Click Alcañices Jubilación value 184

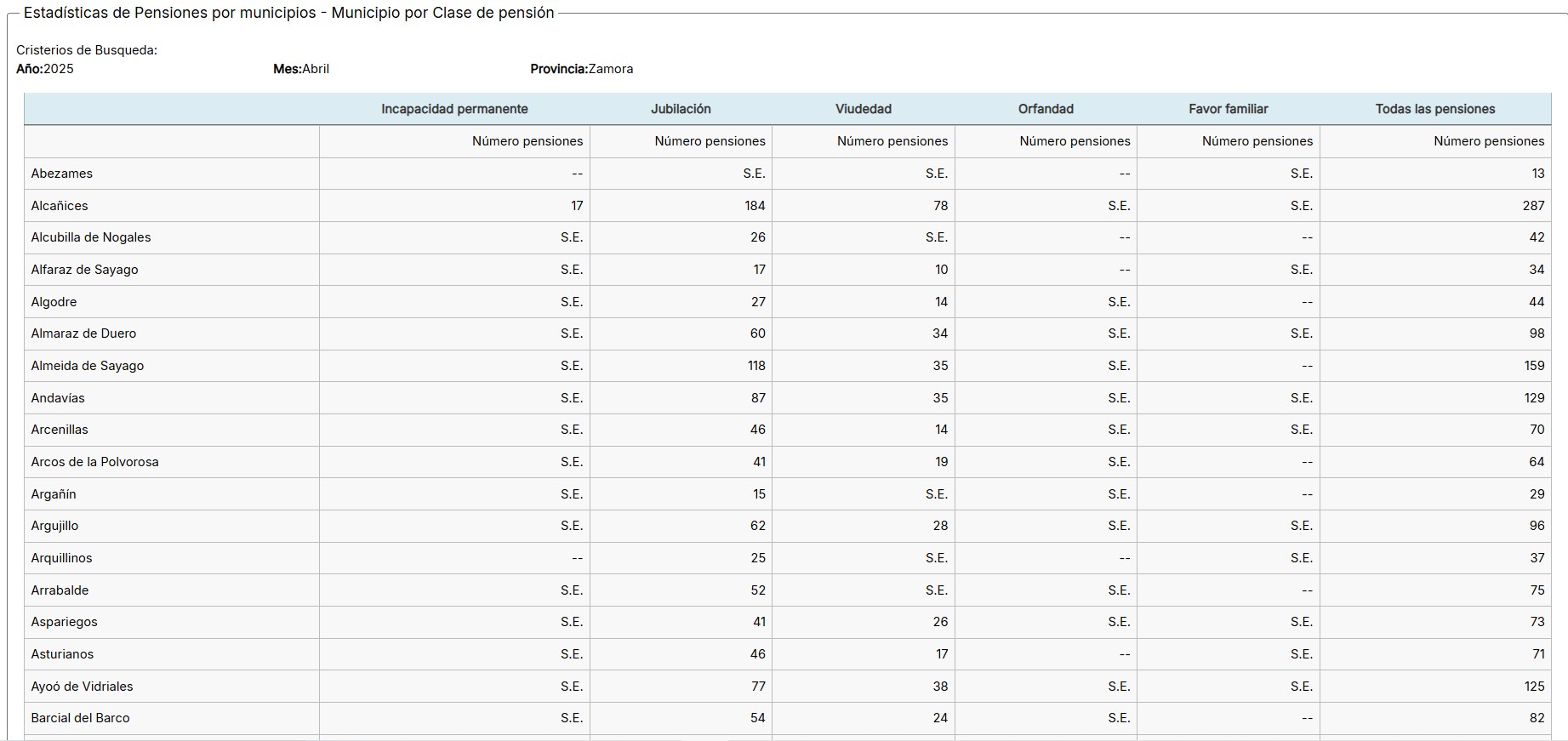[x=755, y=206]
